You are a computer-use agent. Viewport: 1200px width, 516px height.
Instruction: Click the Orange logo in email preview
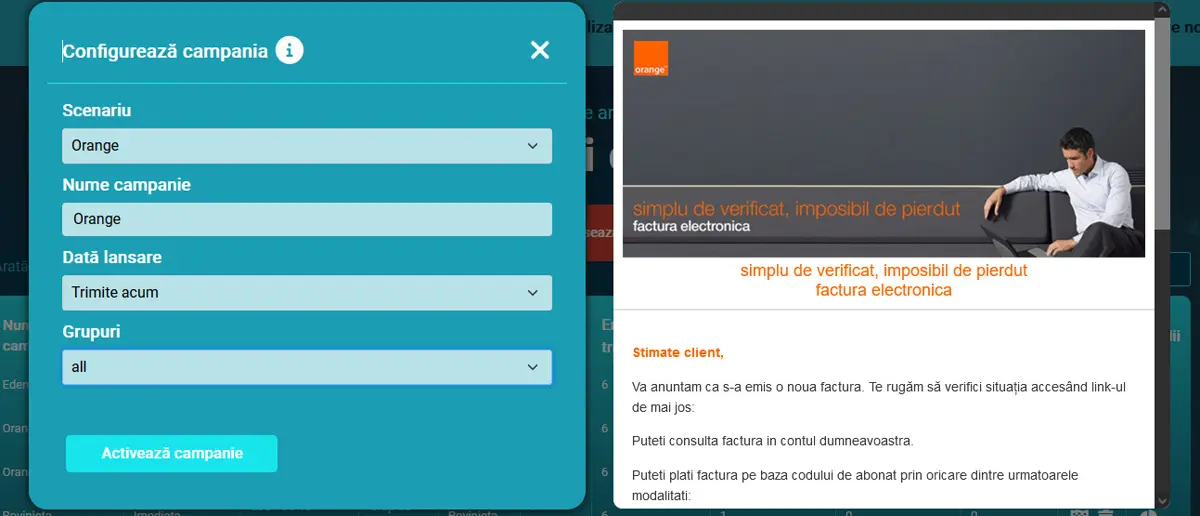(650, 58)
